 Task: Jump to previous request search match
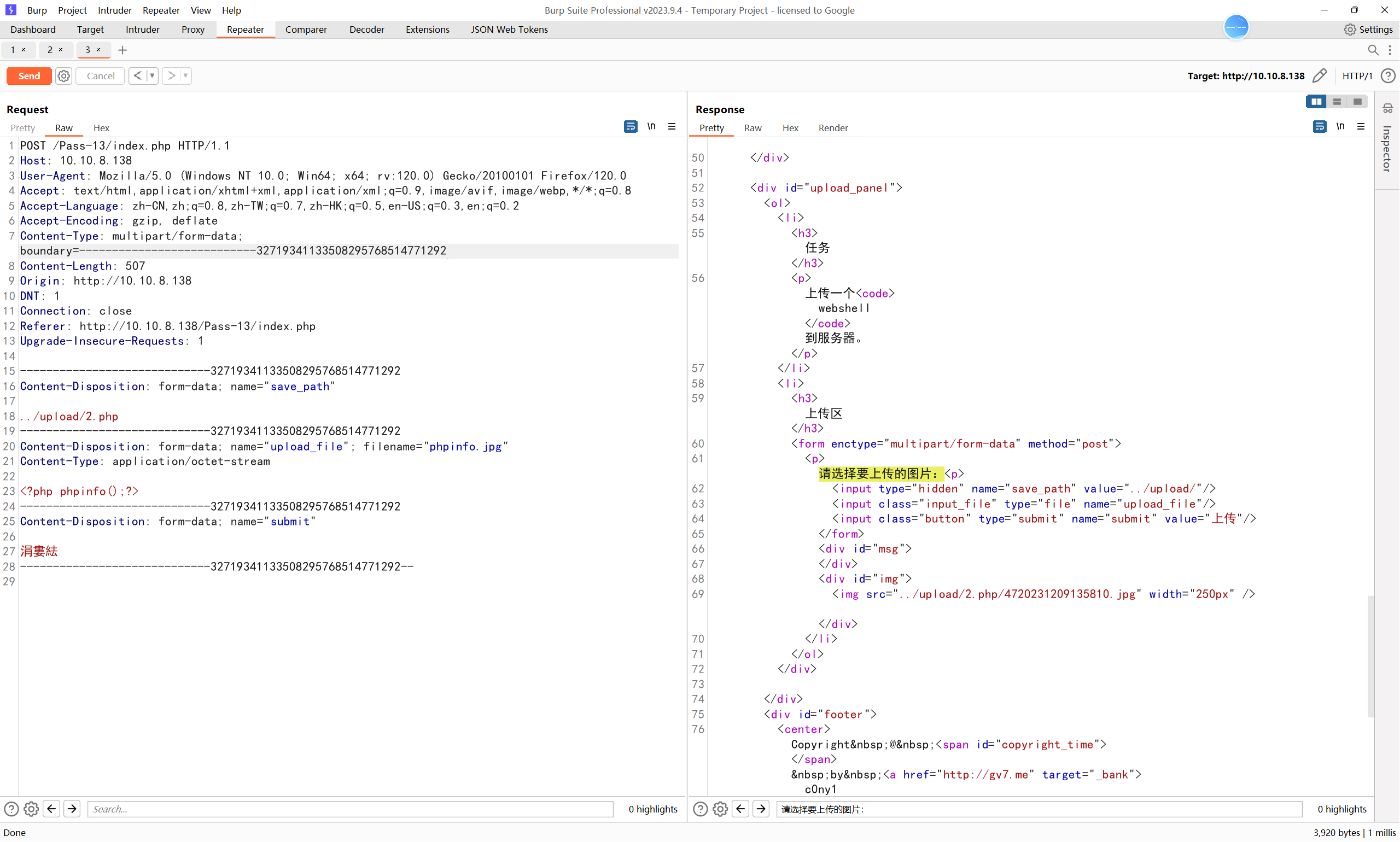(51, 809)
